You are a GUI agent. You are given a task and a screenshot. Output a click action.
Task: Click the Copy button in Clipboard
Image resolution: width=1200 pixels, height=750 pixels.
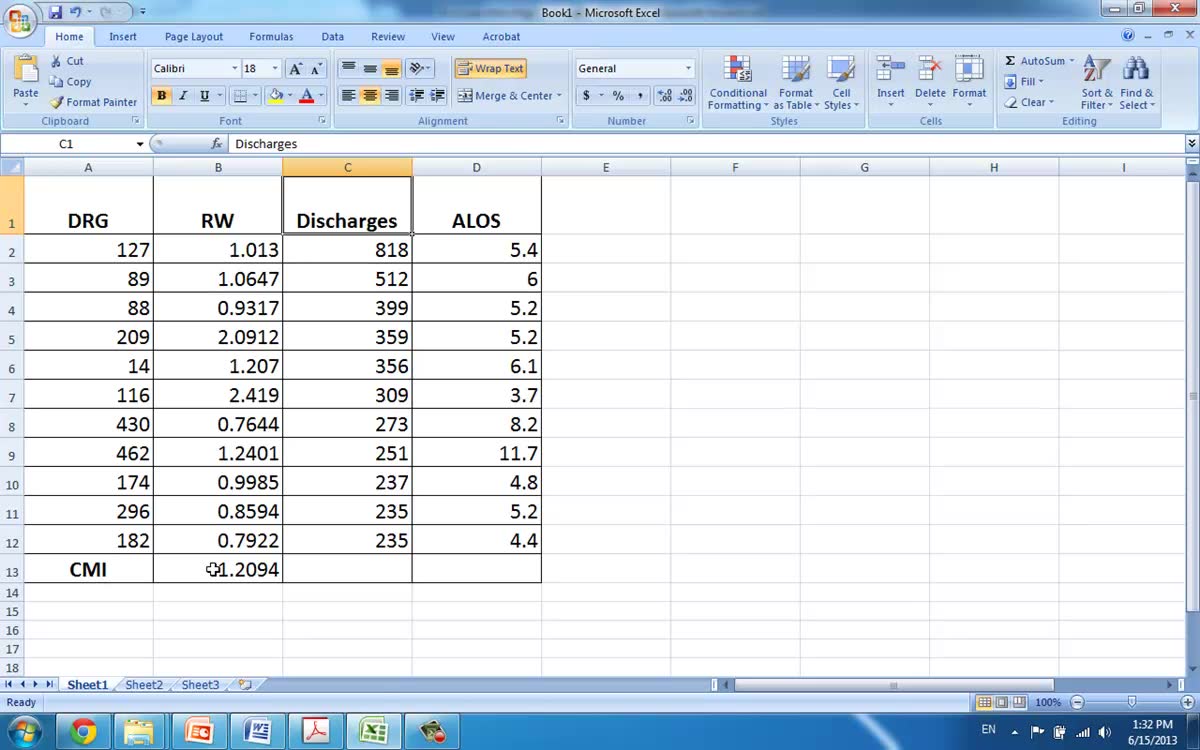pyautogui.click(x=71, y=82)
